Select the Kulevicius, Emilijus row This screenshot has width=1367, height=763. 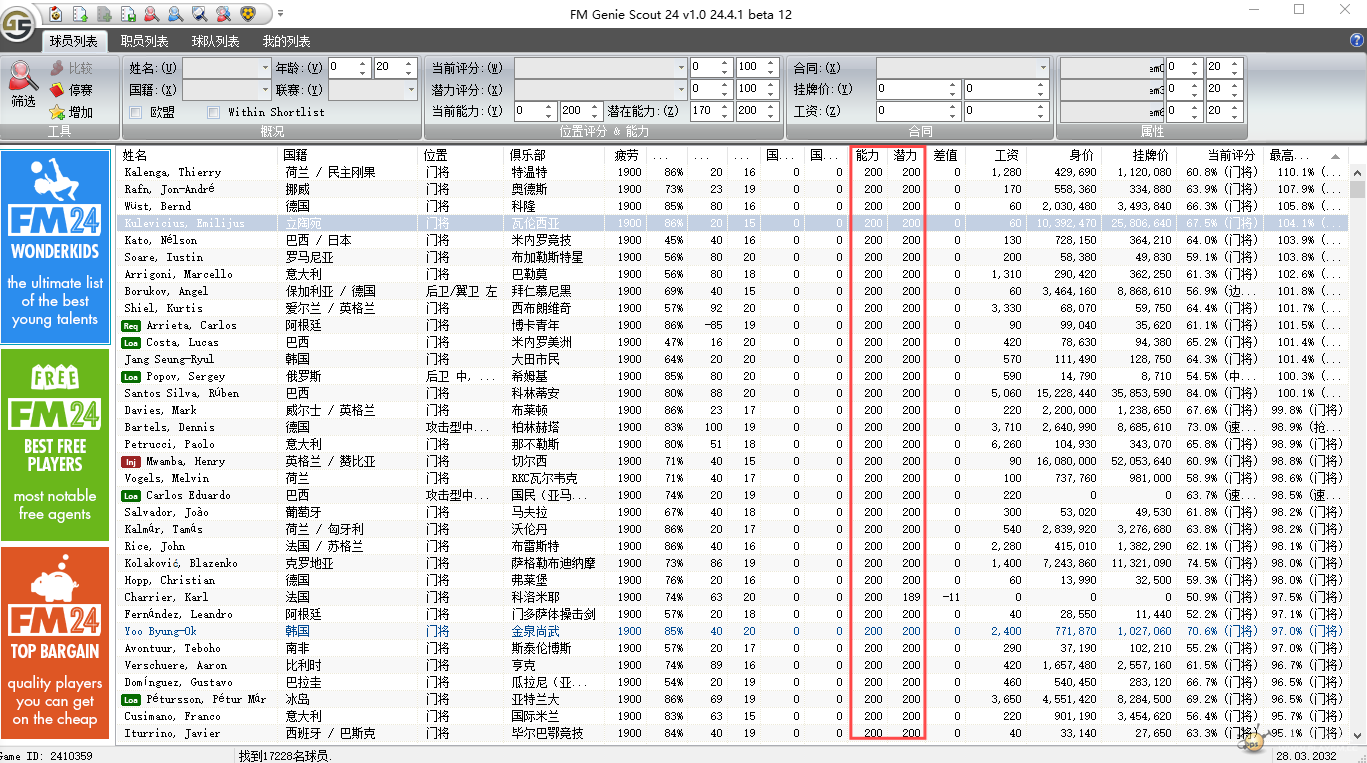pyautogui.click(x=733, y=223)
